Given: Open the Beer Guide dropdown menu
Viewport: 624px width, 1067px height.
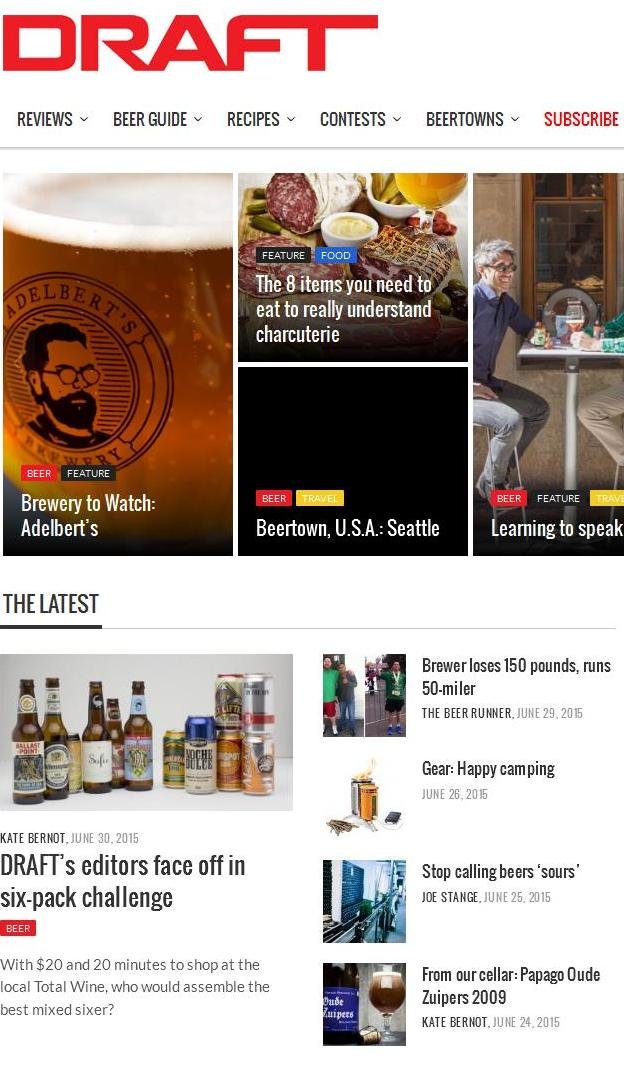Looking at the screenshot, I should tap(158, 119).
